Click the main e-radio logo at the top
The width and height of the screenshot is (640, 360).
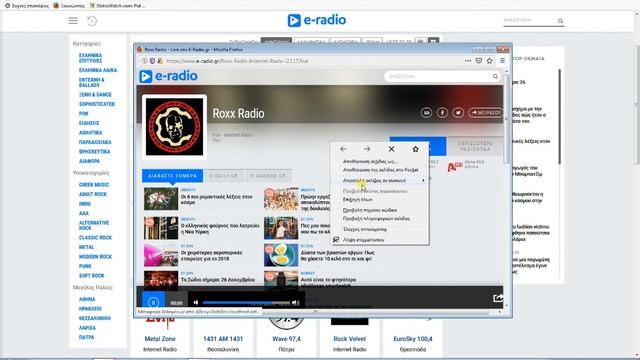[317, 20]
